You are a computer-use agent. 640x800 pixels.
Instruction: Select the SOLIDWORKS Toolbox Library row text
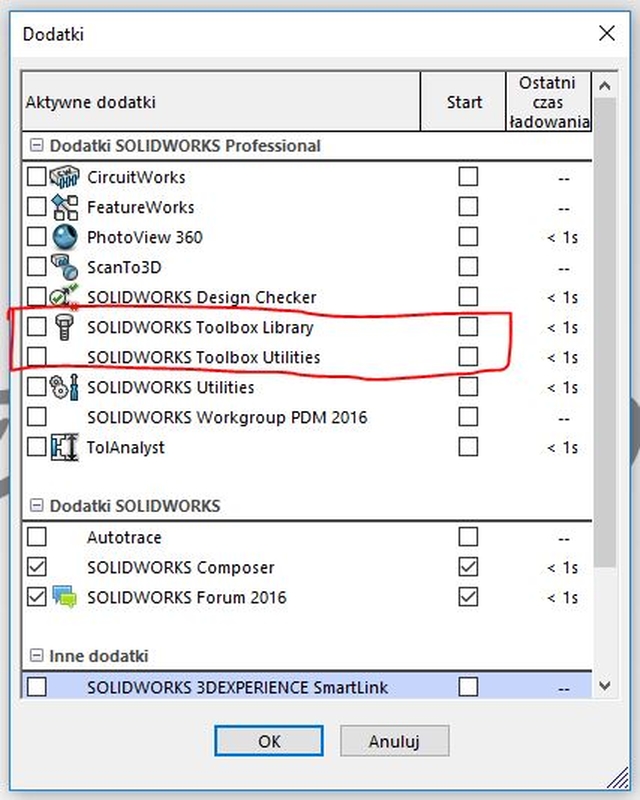pyautogui.click(x=200, y=327)
